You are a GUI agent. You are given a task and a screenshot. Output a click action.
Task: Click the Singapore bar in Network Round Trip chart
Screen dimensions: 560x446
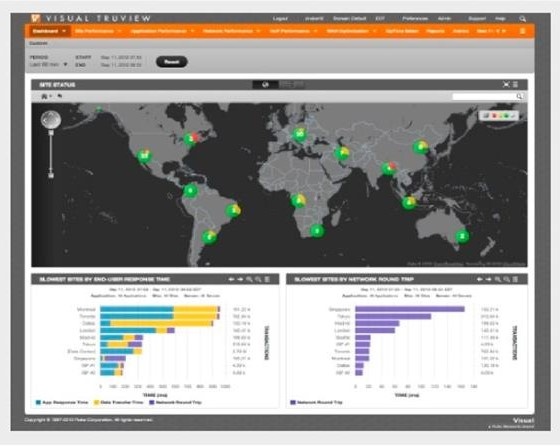410,309
